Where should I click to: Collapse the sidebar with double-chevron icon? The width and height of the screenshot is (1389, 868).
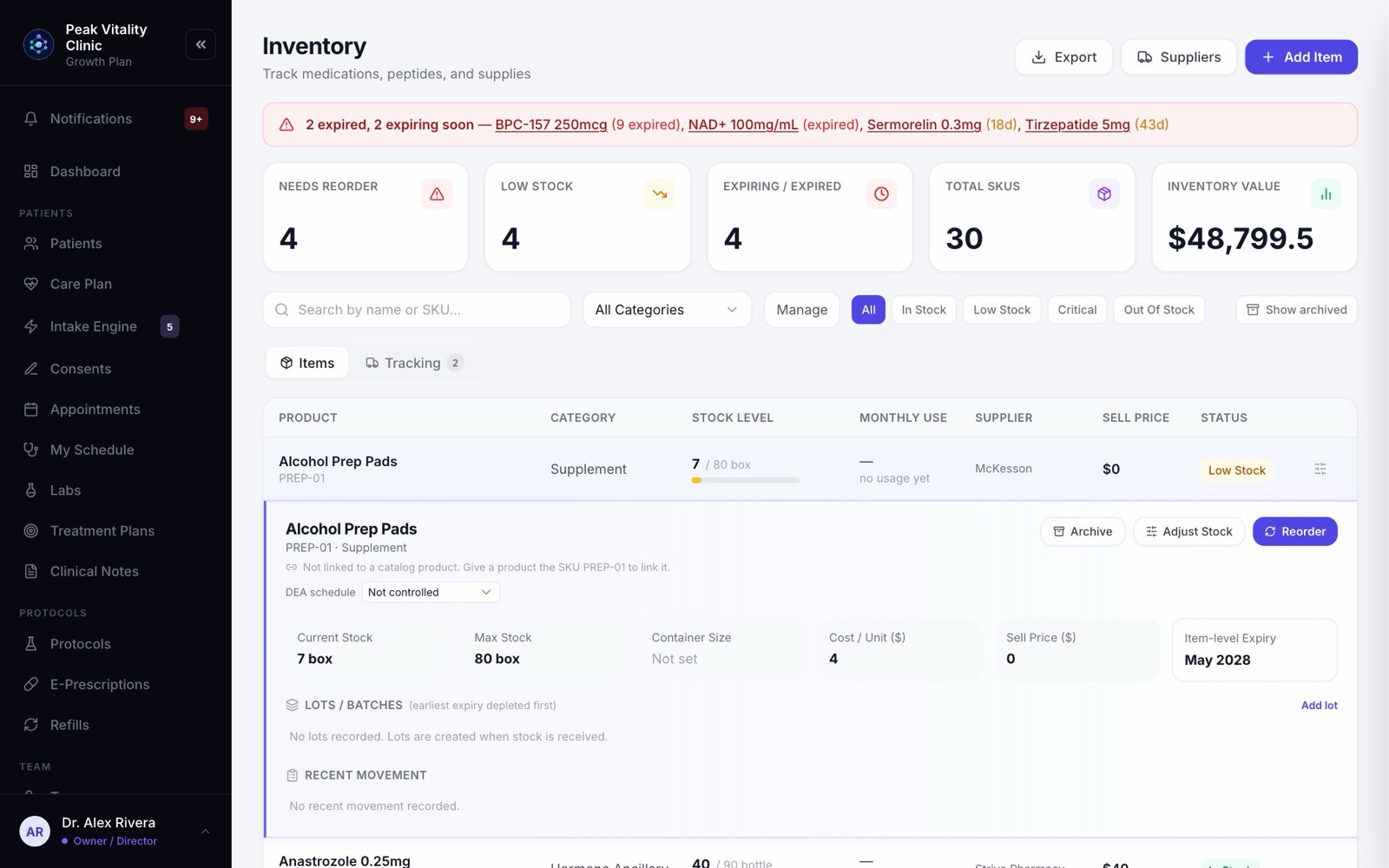point(201,44)
